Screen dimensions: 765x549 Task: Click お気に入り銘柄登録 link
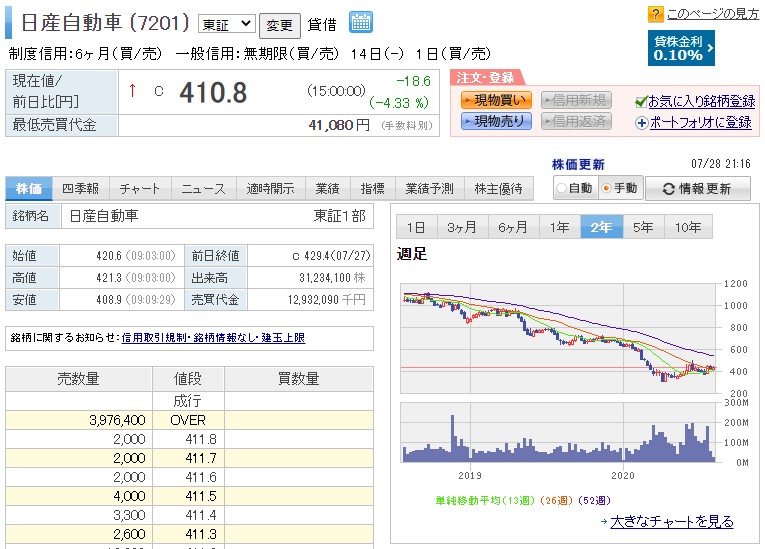[x=702, y=102]
